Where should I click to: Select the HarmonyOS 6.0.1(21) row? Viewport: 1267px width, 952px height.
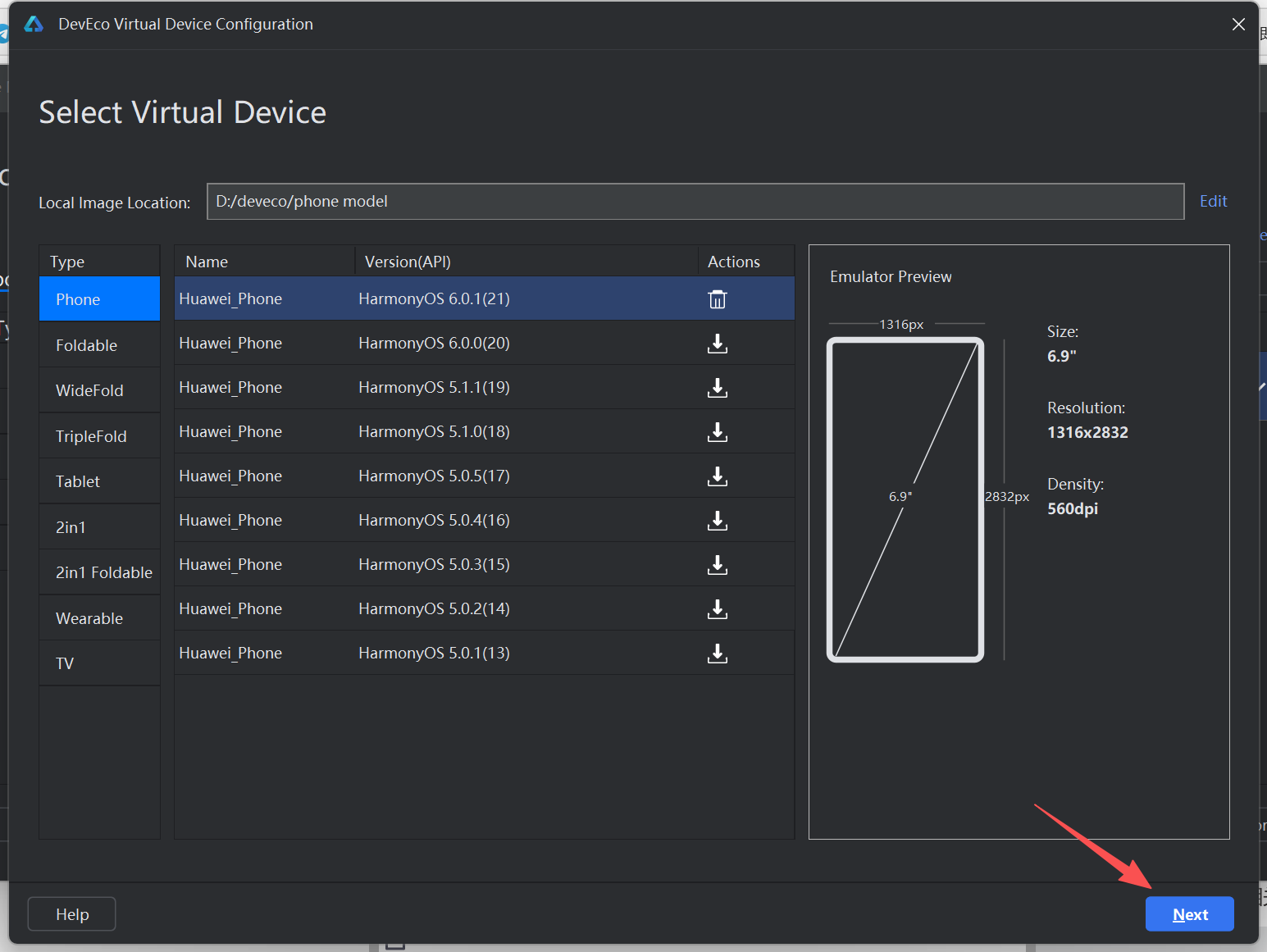[485, 298]
